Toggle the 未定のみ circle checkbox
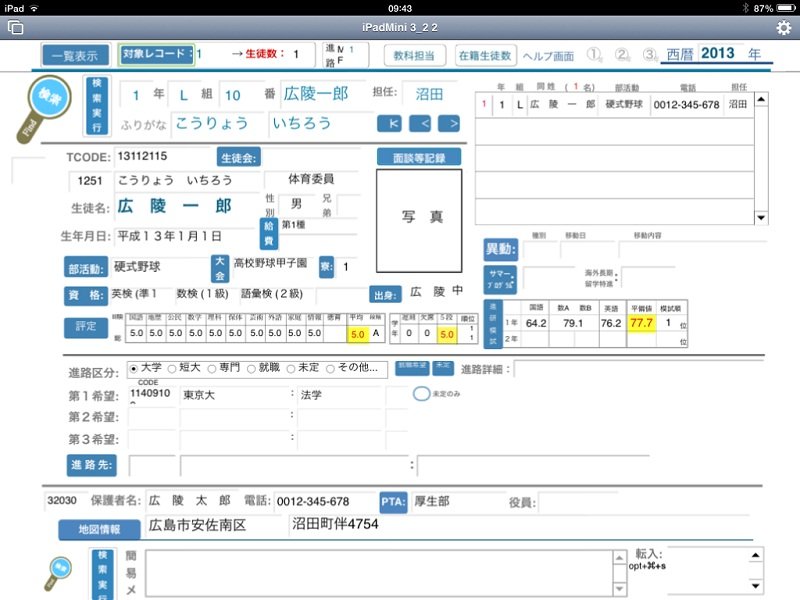 click(x=421, y=393)
